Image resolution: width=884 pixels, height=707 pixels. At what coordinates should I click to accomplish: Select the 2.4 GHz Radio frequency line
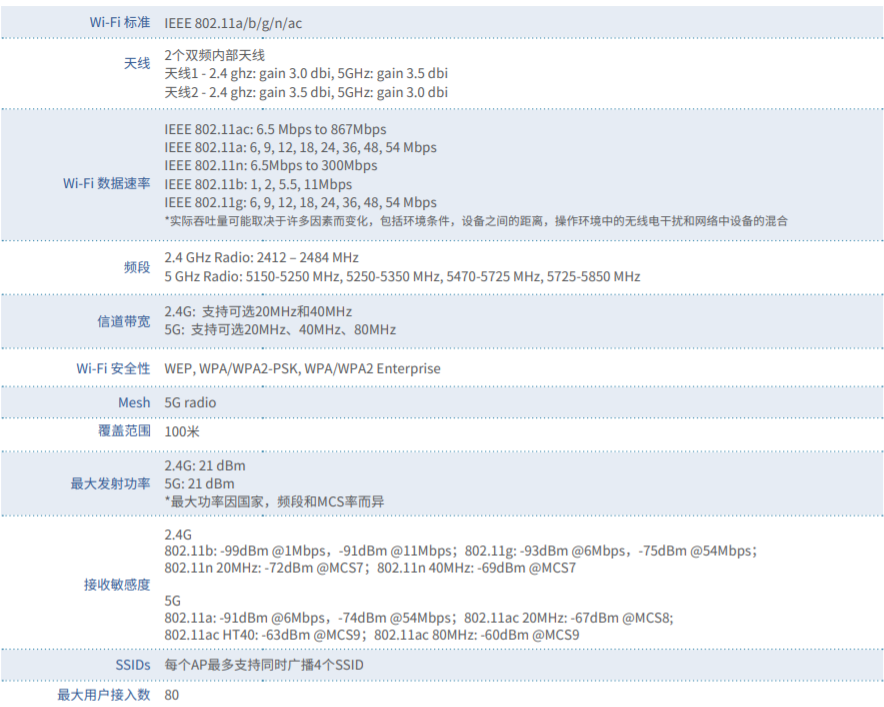click(x=261, y=258)
